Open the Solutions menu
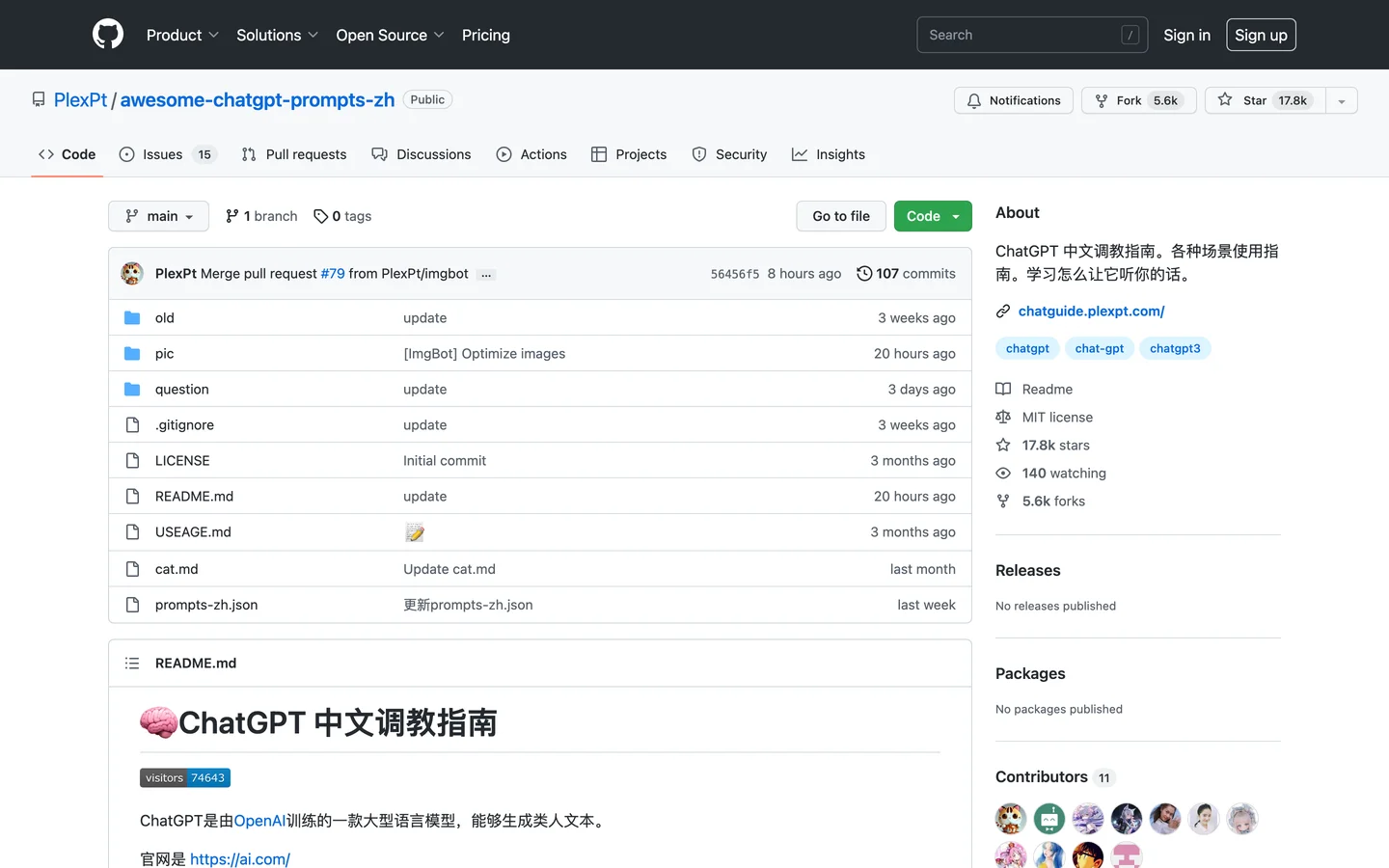The height and width of the screenshot is (868, 1389). pyautogui.click(x=277, y=35)
